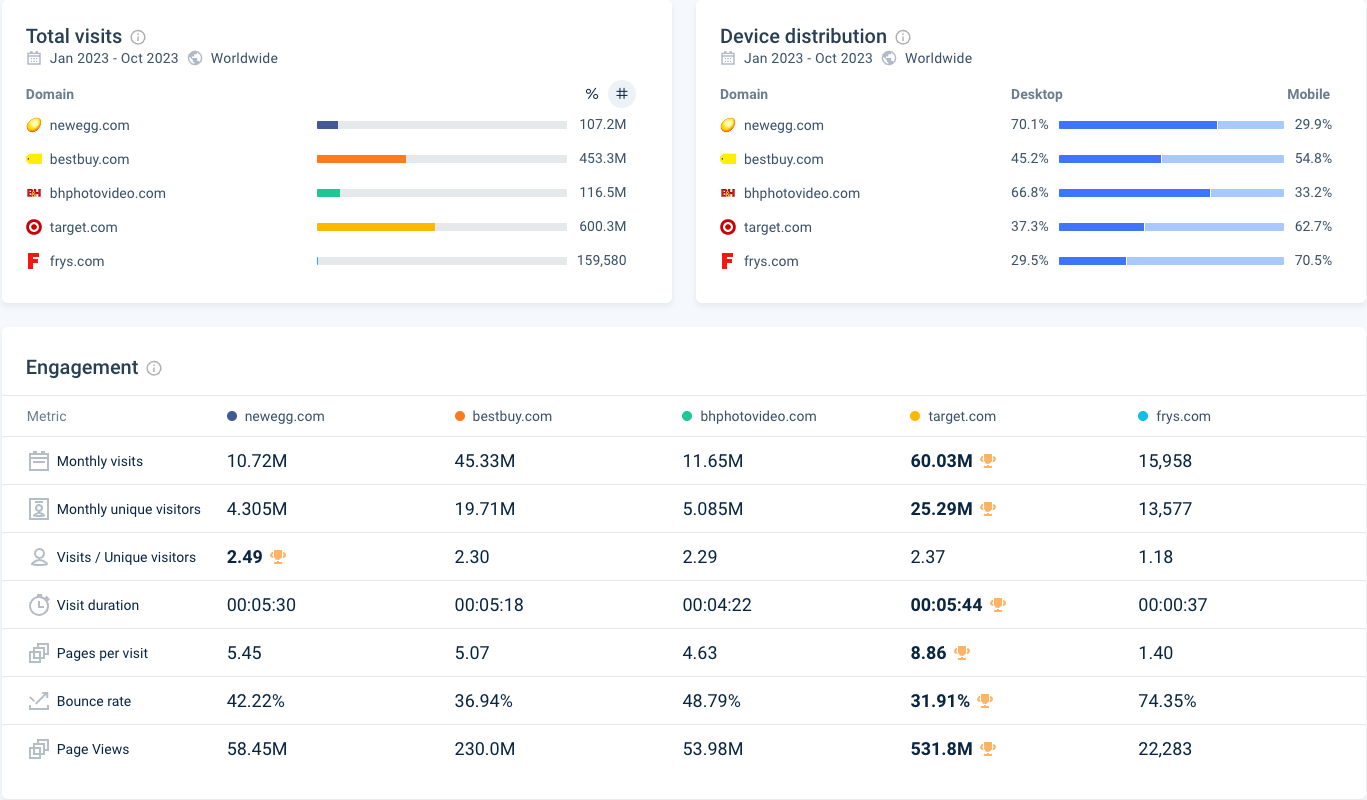Click the 230.0M page views value
1367x800 pixels.
[x=485, y=749]
